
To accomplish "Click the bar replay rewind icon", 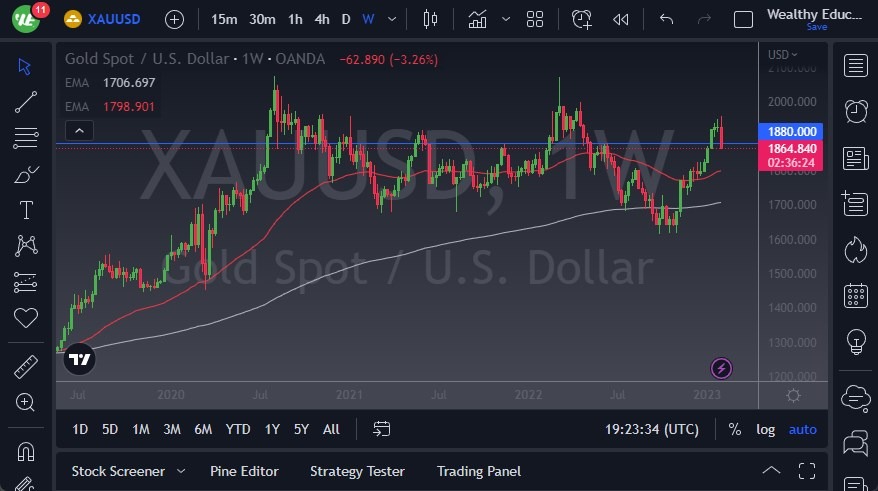I will tap(621, 19).
